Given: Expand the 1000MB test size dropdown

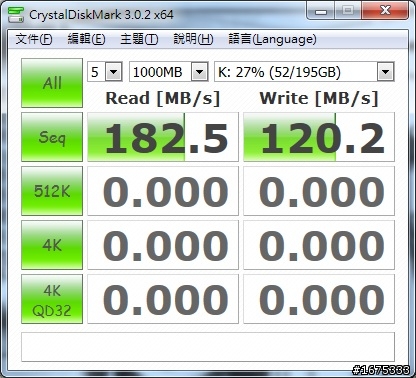Looking at the screenshot, I should [x=199, y=72].
